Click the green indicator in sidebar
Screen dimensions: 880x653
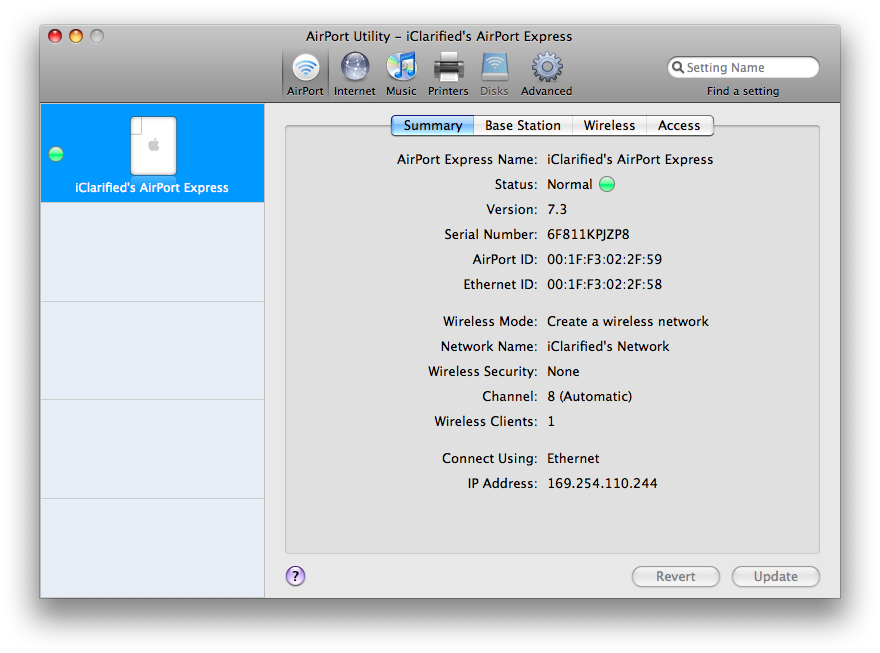tap(56, 154)
